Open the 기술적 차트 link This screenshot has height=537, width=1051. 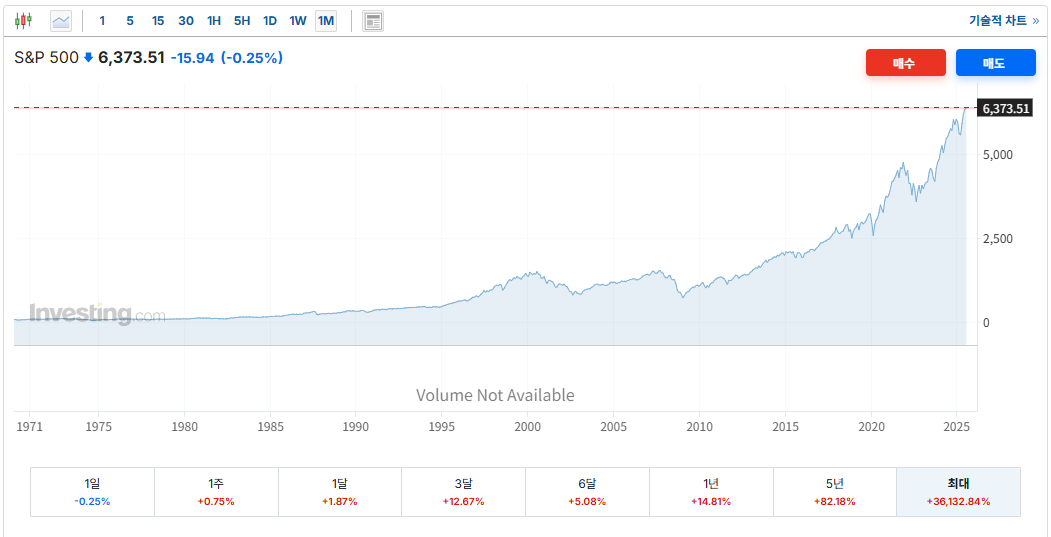1003,20
